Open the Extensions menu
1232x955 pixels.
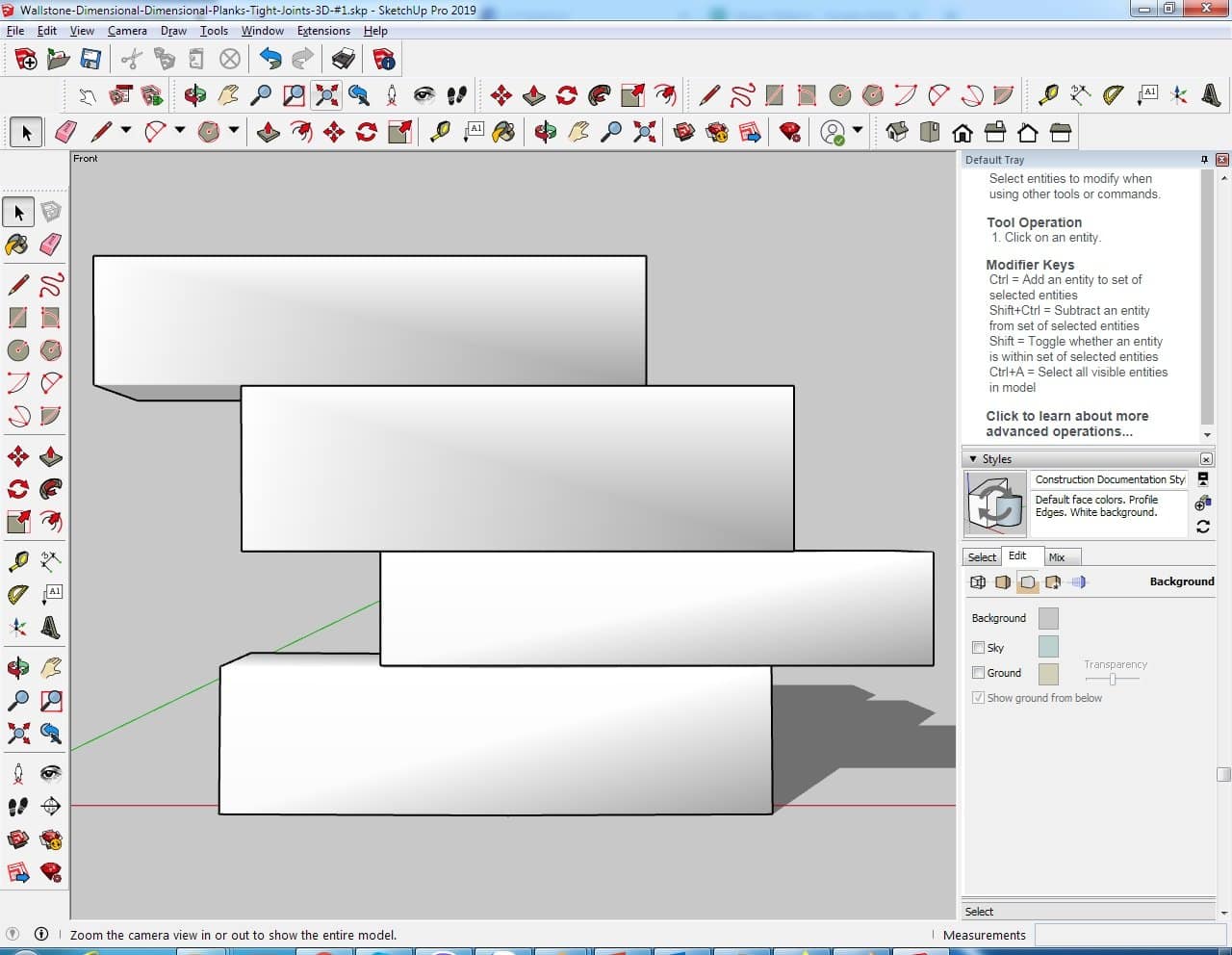(322, 31)
